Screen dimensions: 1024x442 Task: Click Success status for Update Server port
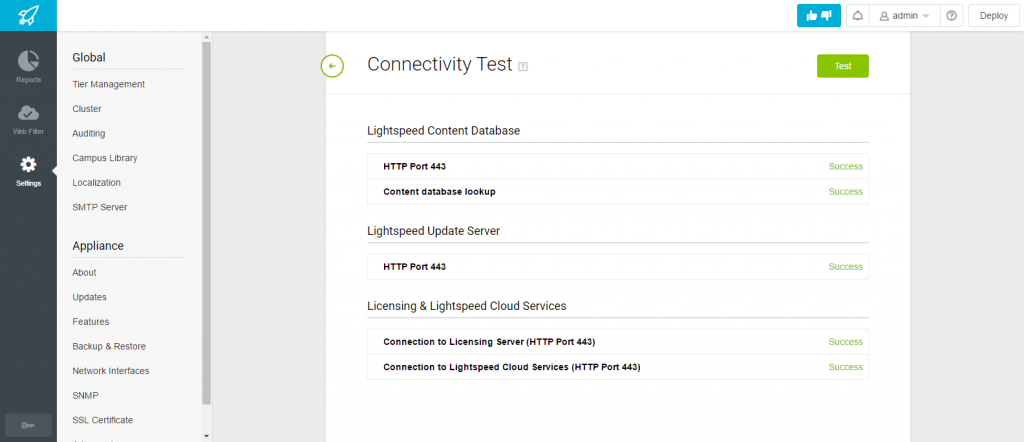[846, 267]
